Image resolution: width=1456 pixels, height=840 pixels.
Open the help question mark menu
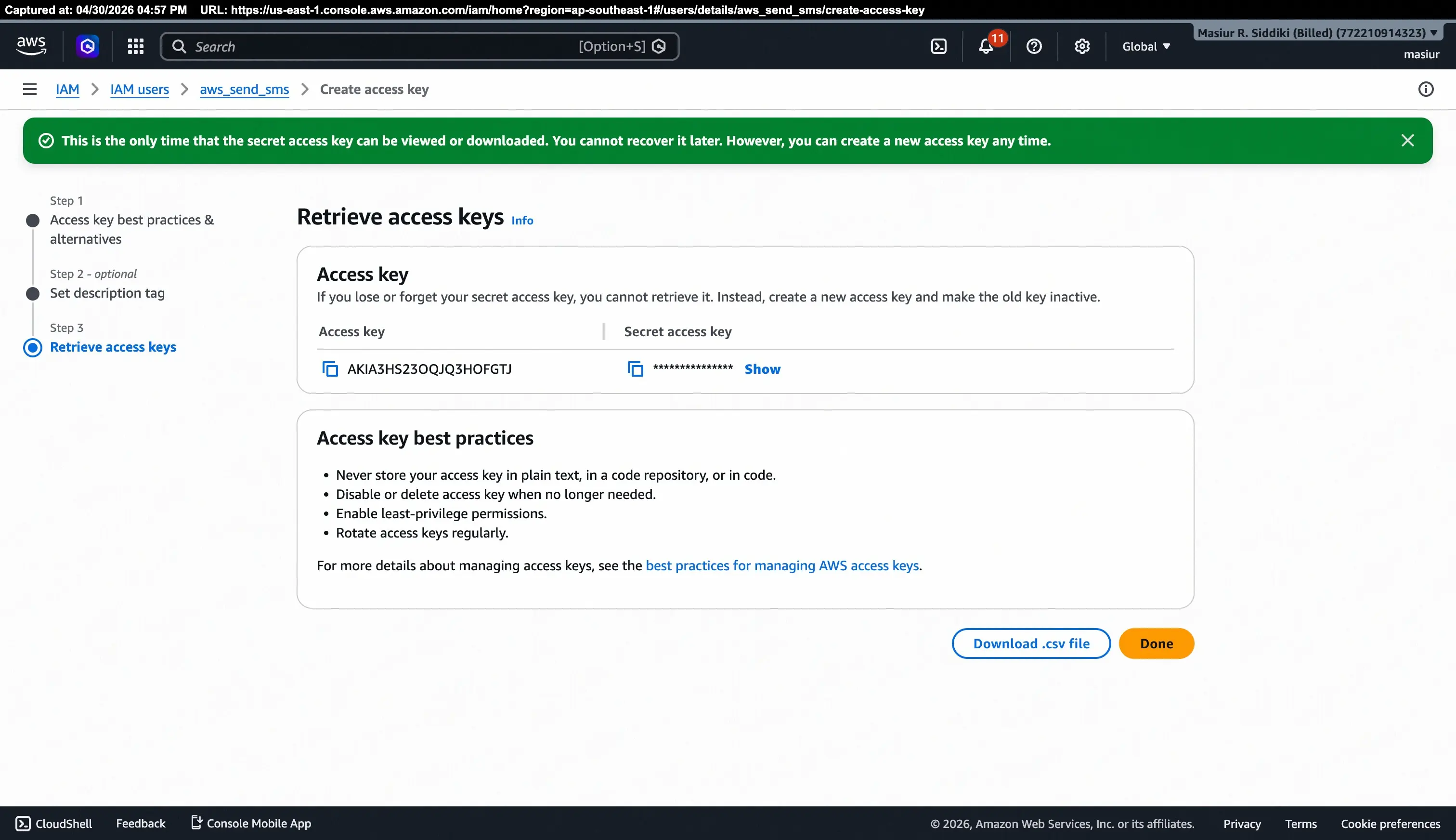pos(1034,46)
